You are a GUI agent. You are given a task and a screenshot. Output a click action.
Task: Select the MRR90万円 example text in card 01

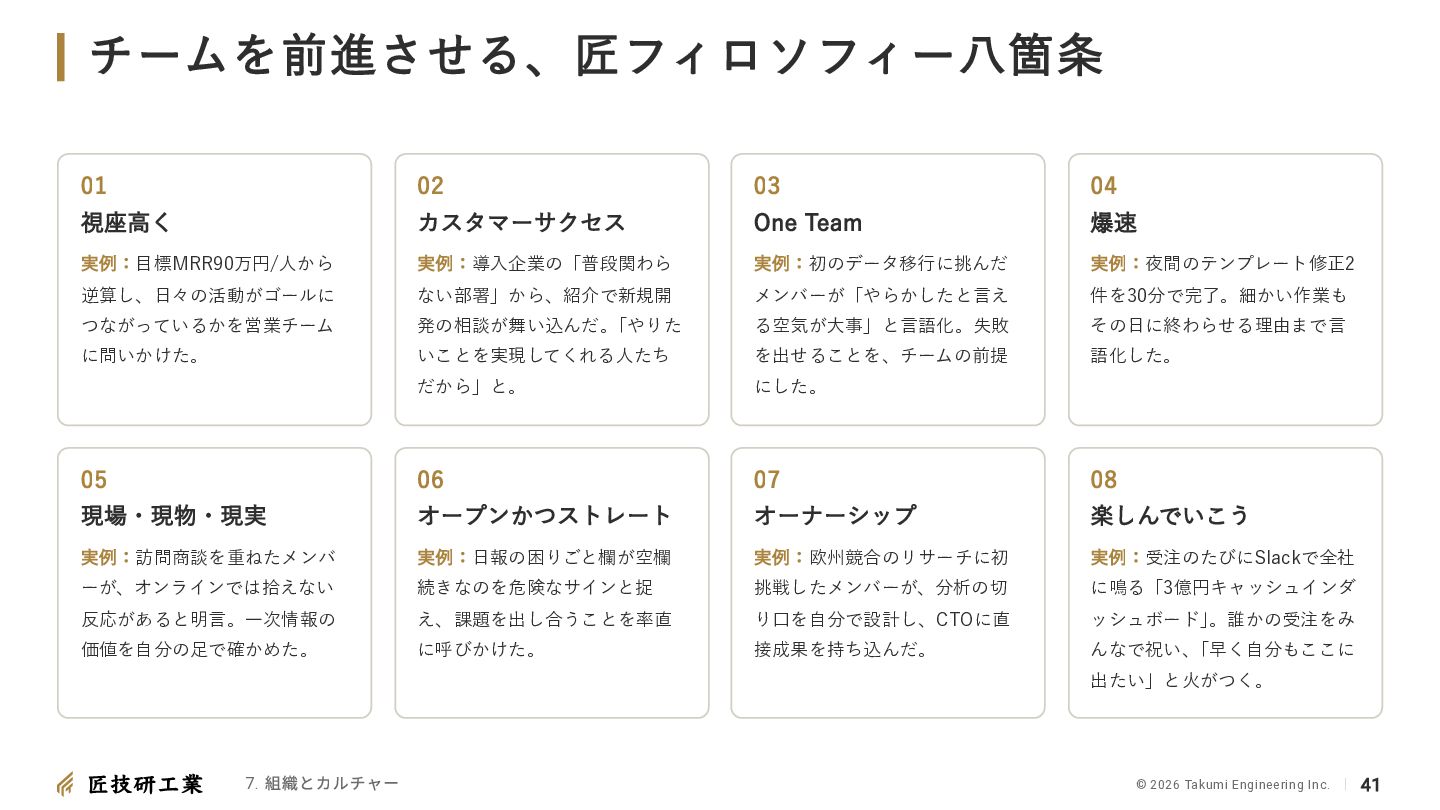pyautogui.click(x=208, y=309)
